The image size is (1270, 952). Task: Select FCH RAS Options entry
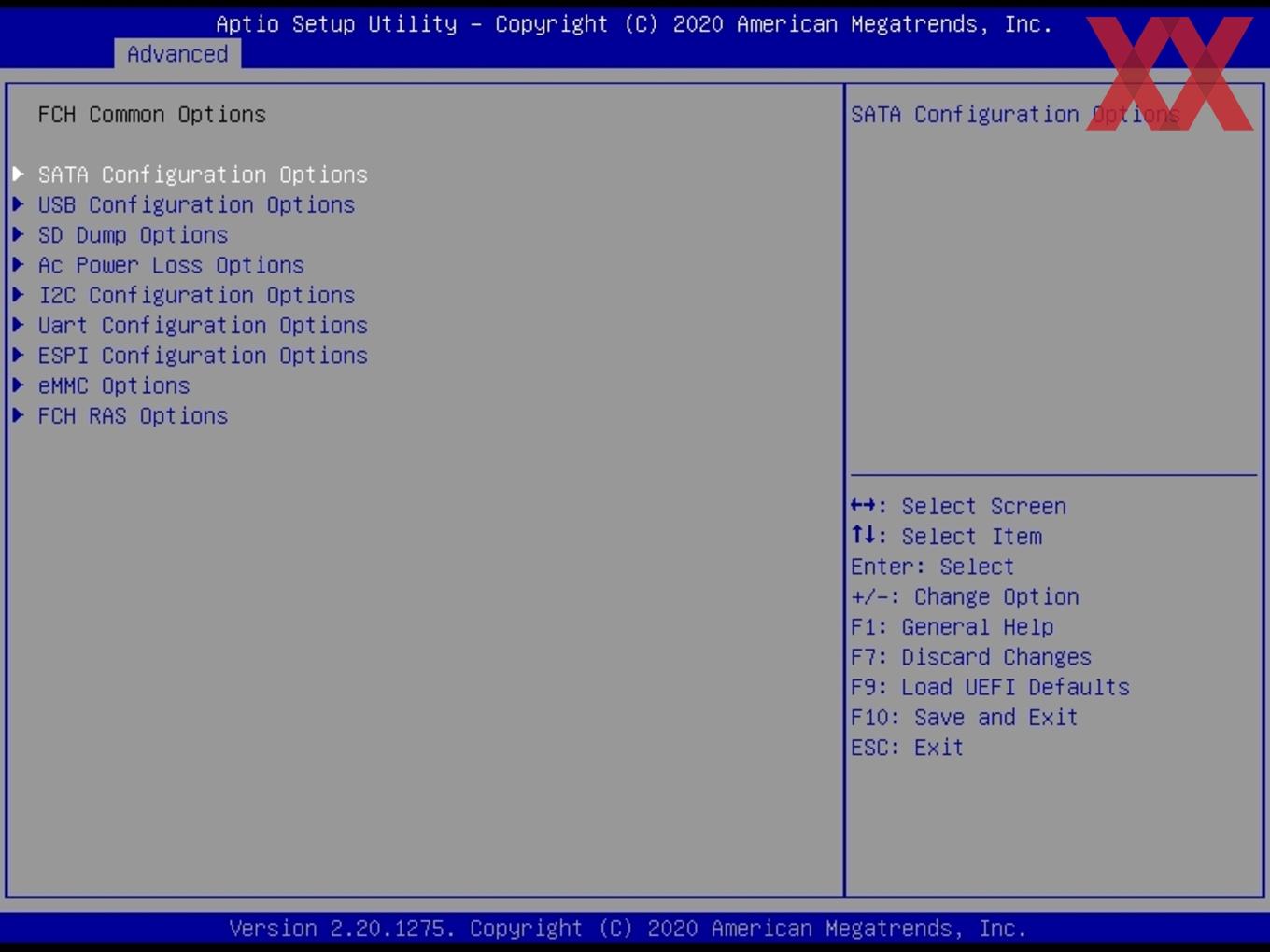point(133,415)
